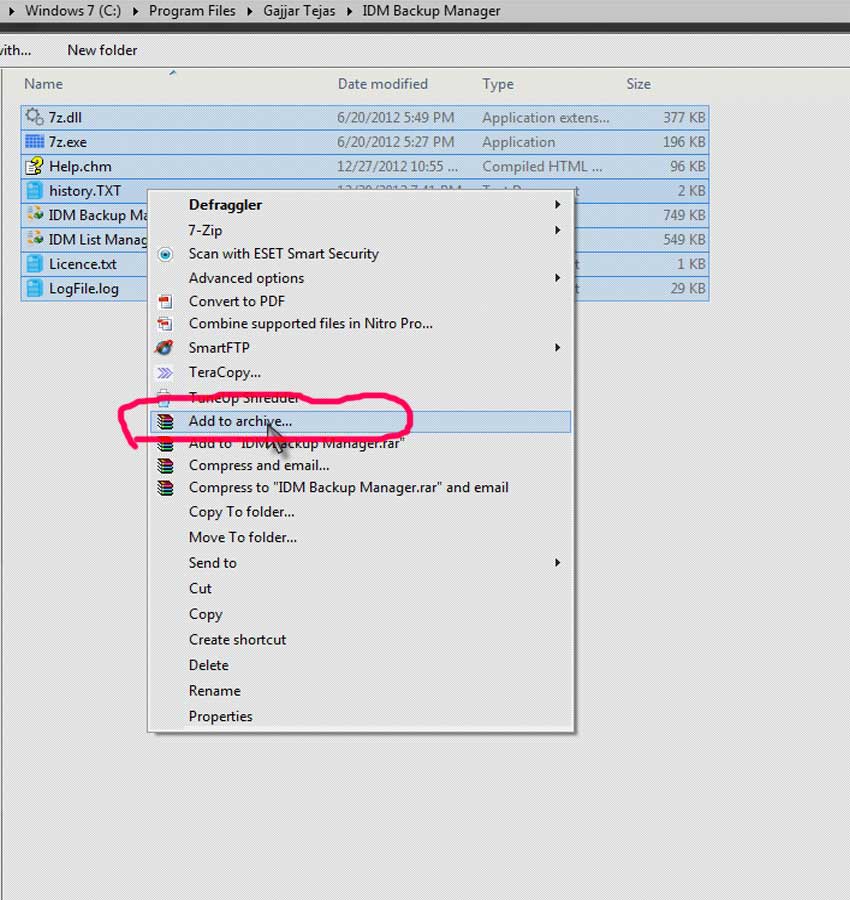Select the Help.chm file name
This screenshot has height=900, width=850.
pyautogui.click(x=80, y=166)
